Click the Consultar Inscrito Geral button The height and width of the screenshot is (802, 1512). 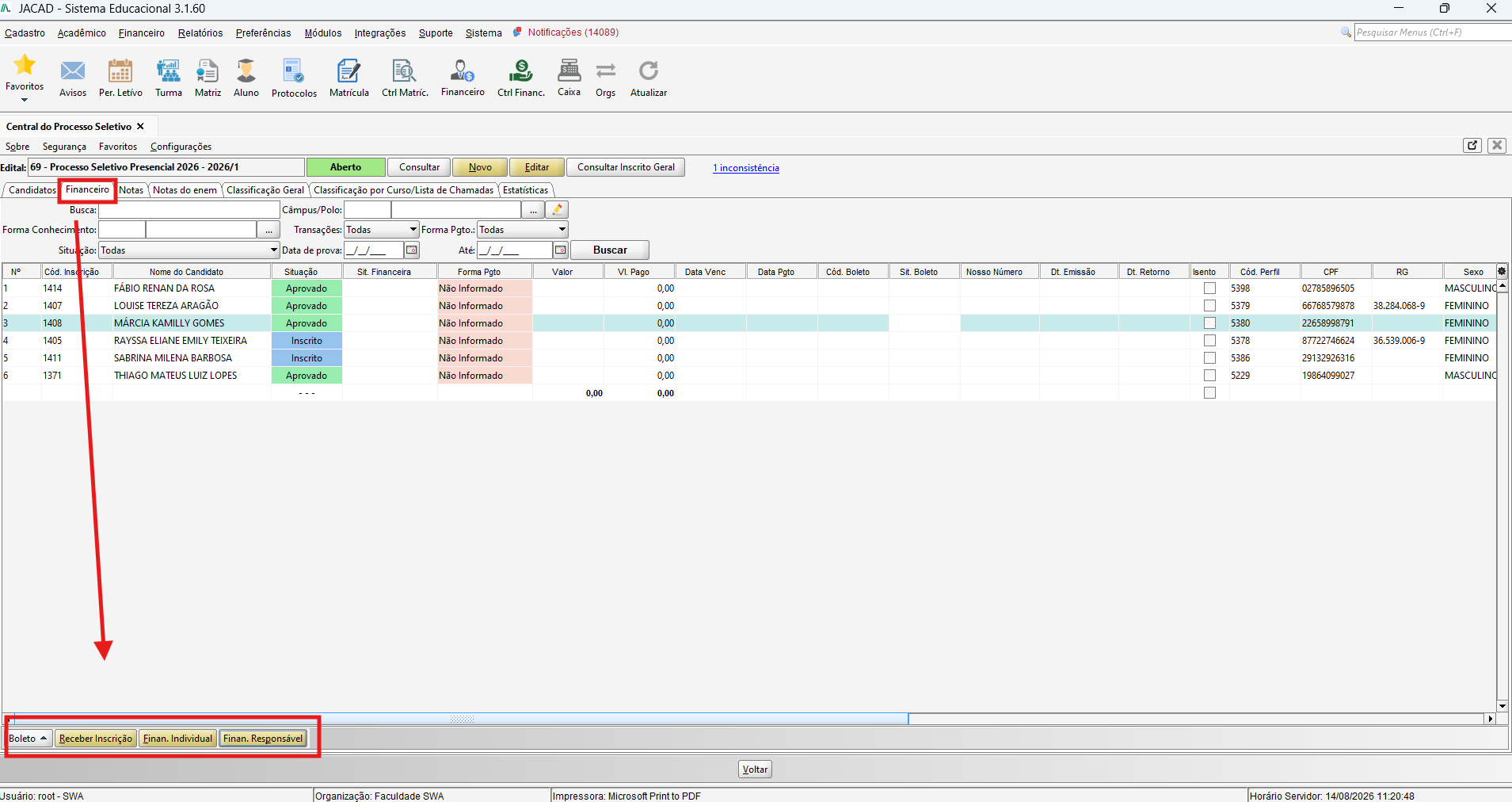click(626, 167)
